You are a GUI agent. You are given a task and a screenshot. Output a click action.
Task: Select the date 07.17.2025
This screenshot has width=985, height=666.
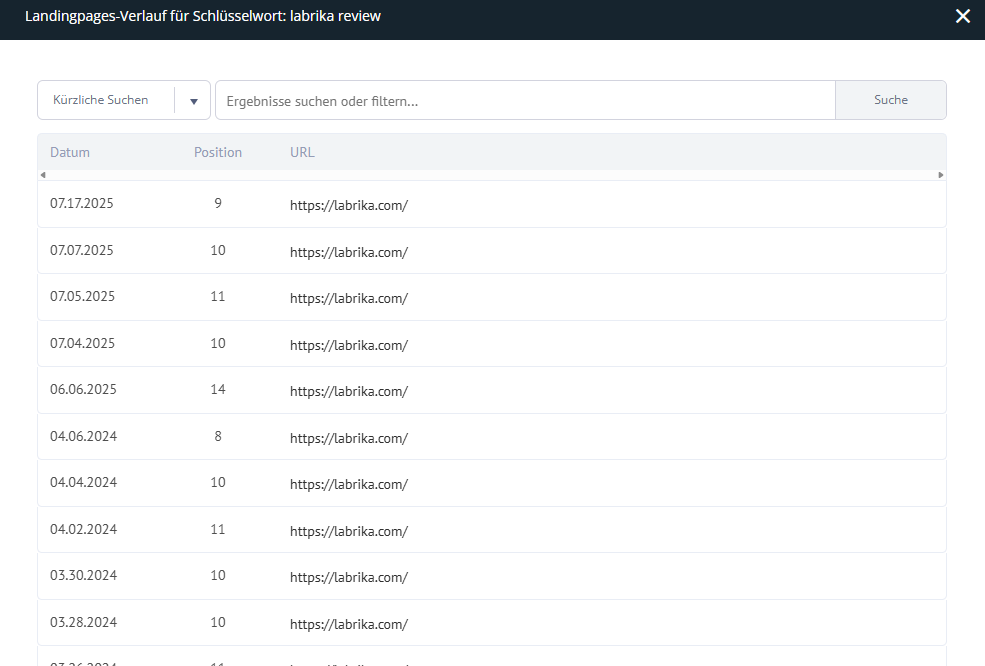click(x=82, y=204)
